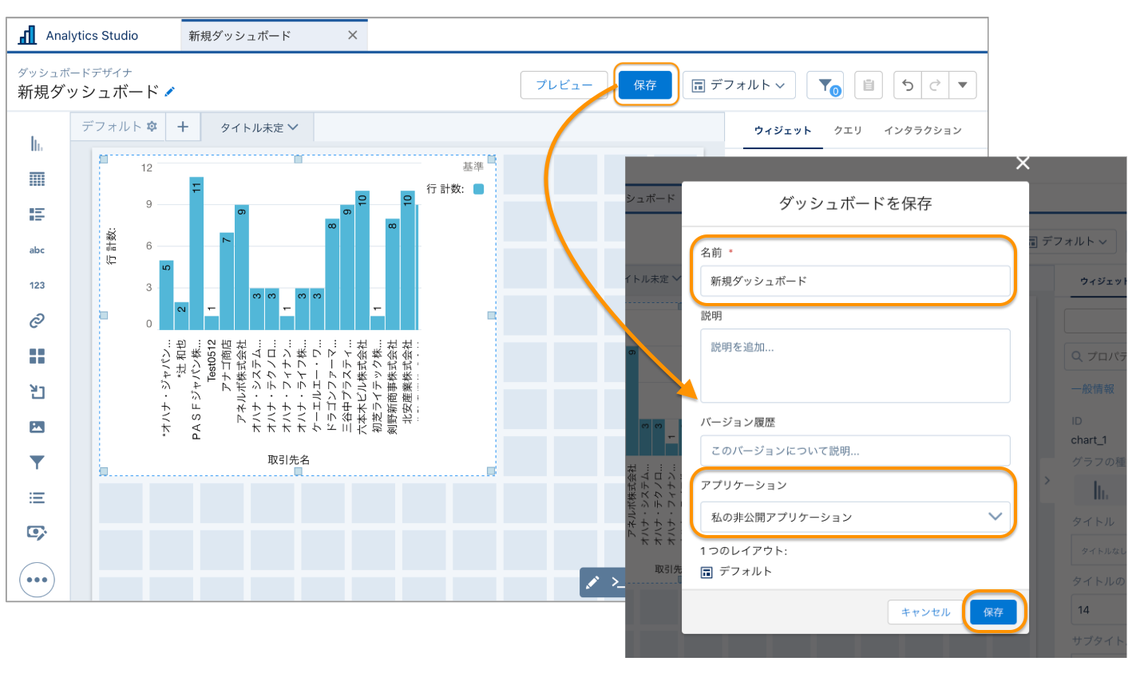Image resolution: width=1148 pixels, height=685 pixels.
Task: Undo the last action
Action: (x=908, y=85)
